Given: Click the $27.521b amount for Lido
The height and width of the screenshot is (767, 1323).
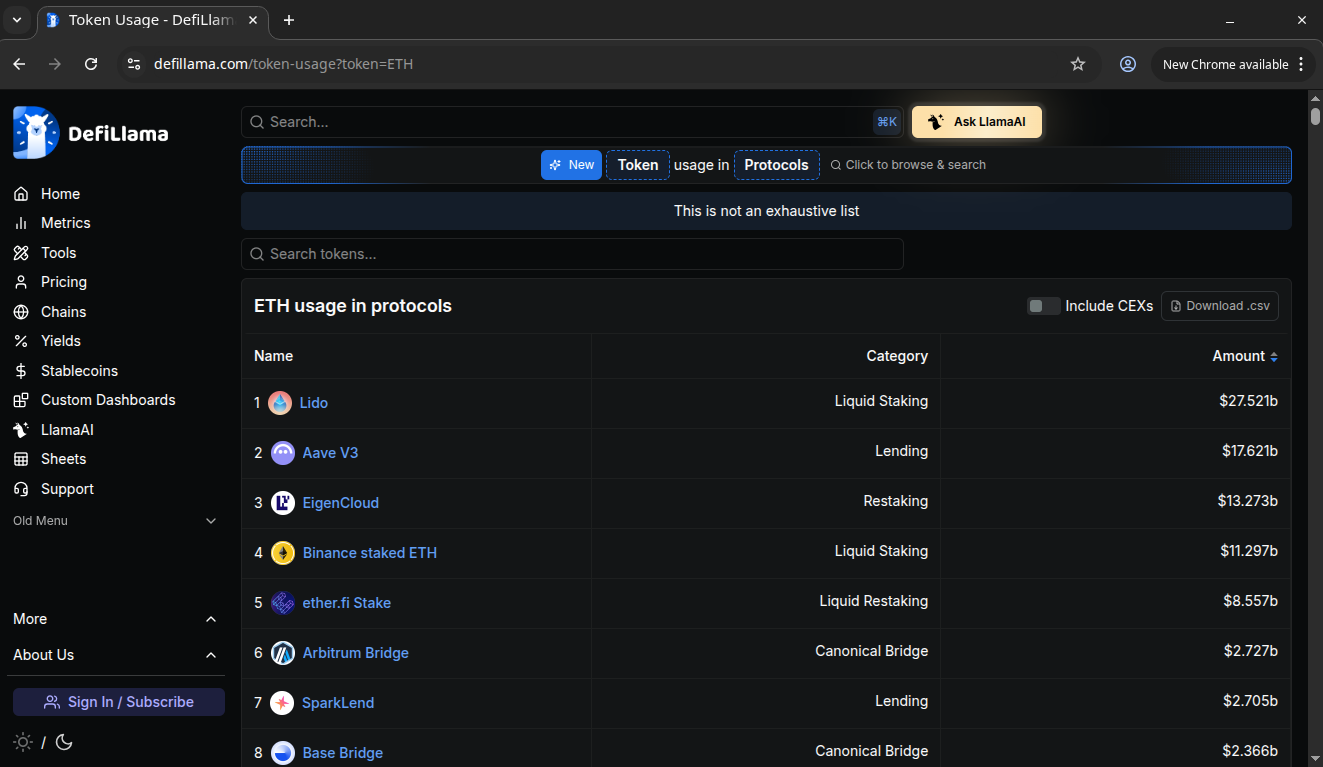Looking at the screenshot, I should pos(1248,401).
